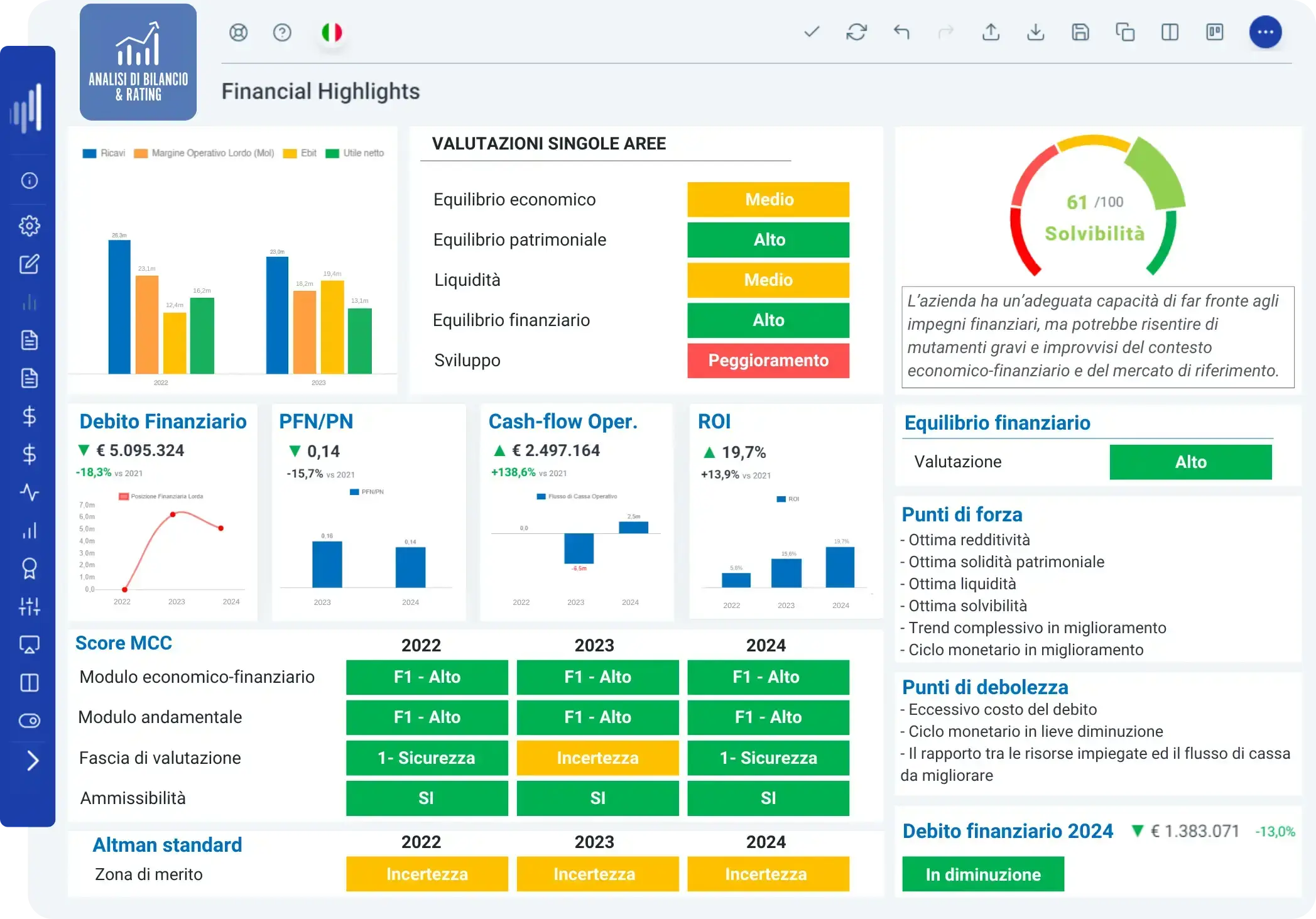Viewport: 1316px width, 919px height.
Task: Click the Financial Highlights page title
Action: pos(320,91)
